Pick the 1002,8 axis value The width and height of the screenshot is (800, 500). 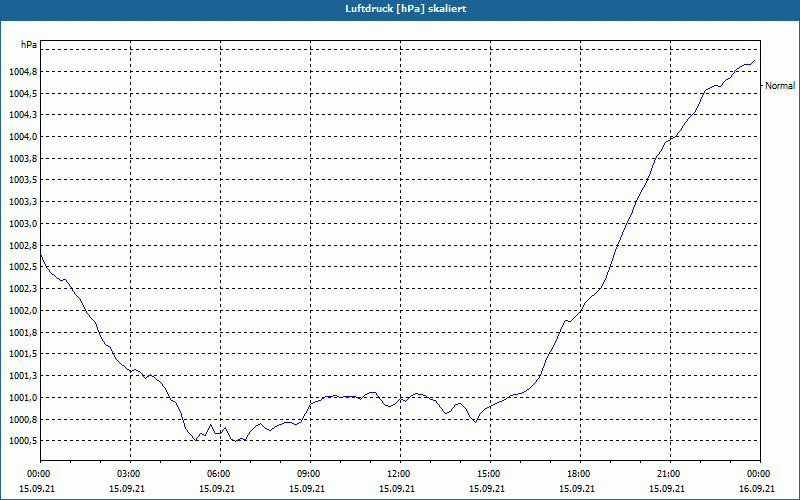(23, 245)
